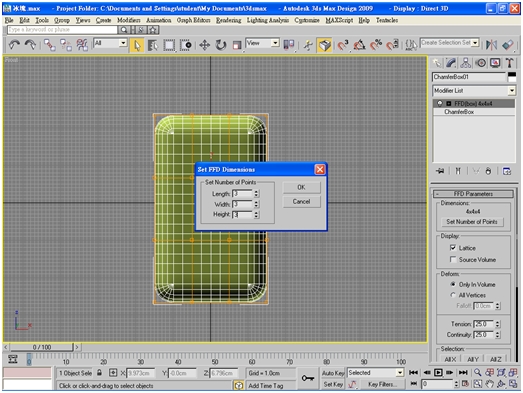This screenshot has width=523, height=393.
Task: Switch to the Display command panel
Action: (495, 63)
